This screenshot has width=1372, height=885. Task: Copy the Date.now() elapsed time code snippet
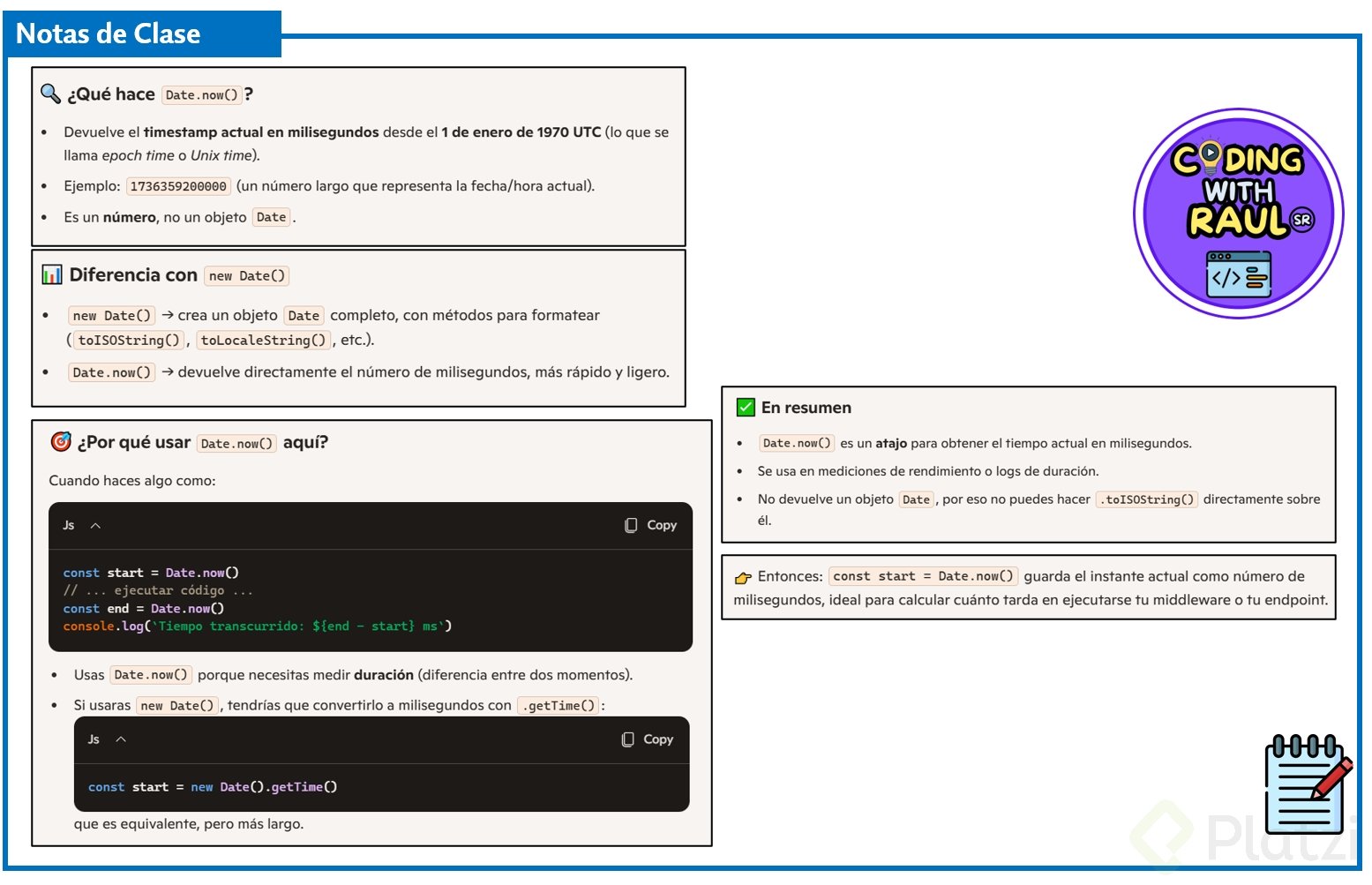651,525
